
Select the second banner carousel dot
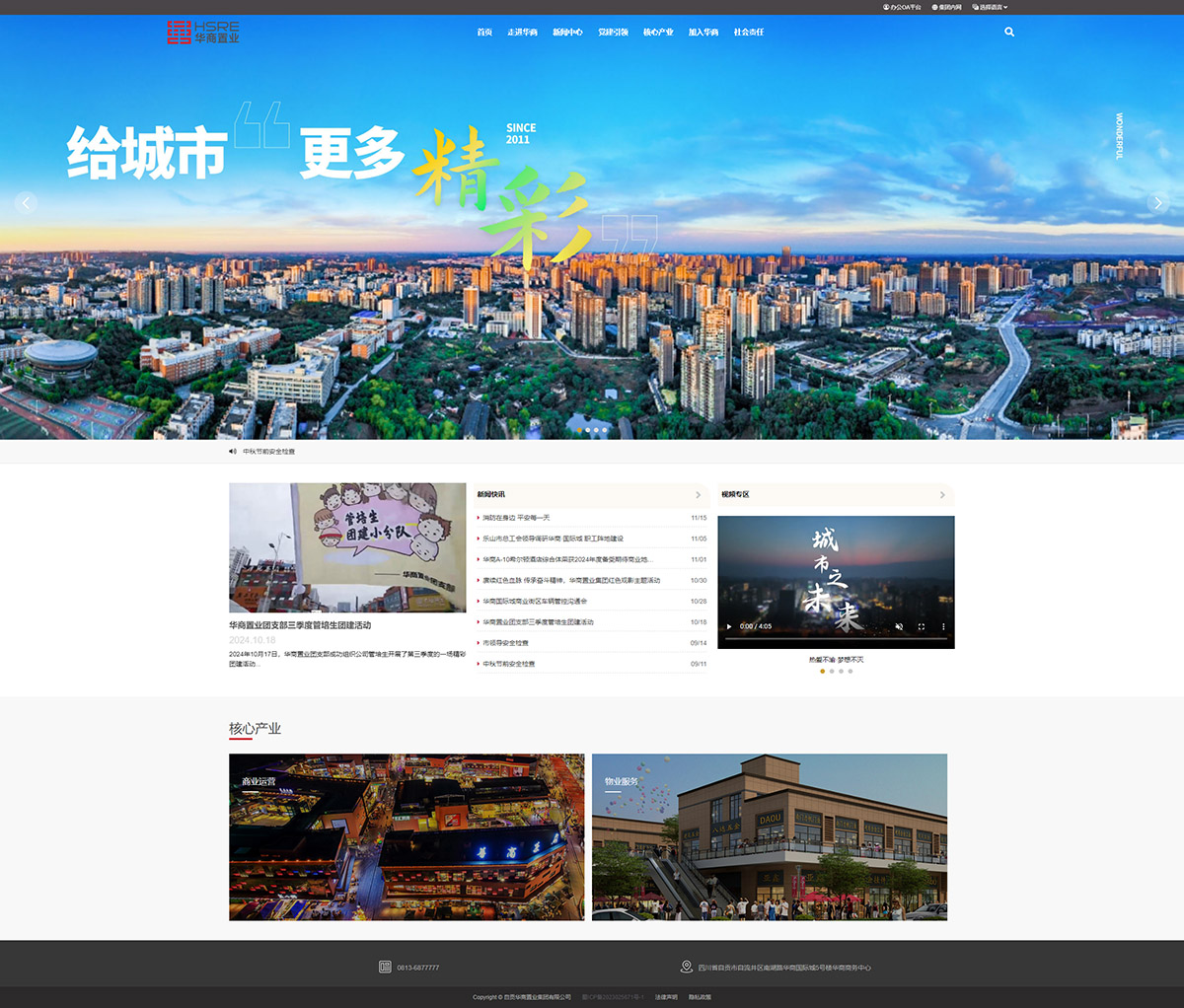(588, 430)
